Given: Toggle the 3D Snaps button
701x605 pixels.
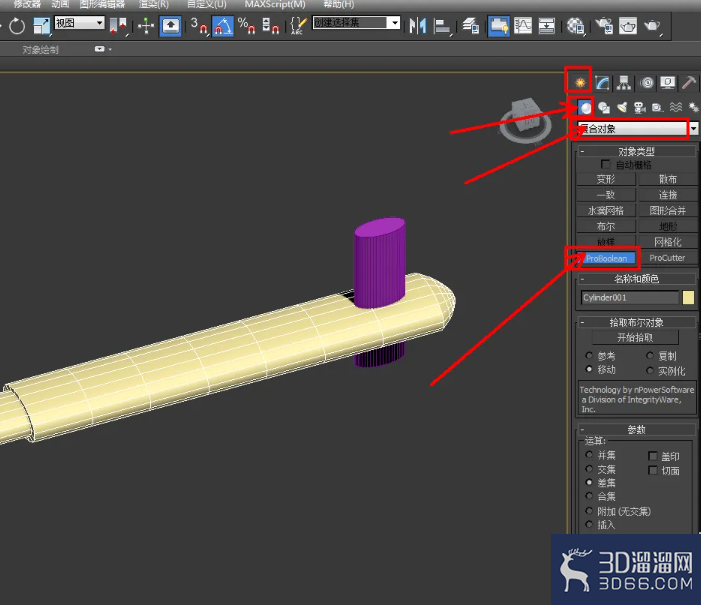Looking at the screenshot, I should (x=199, y=25).
